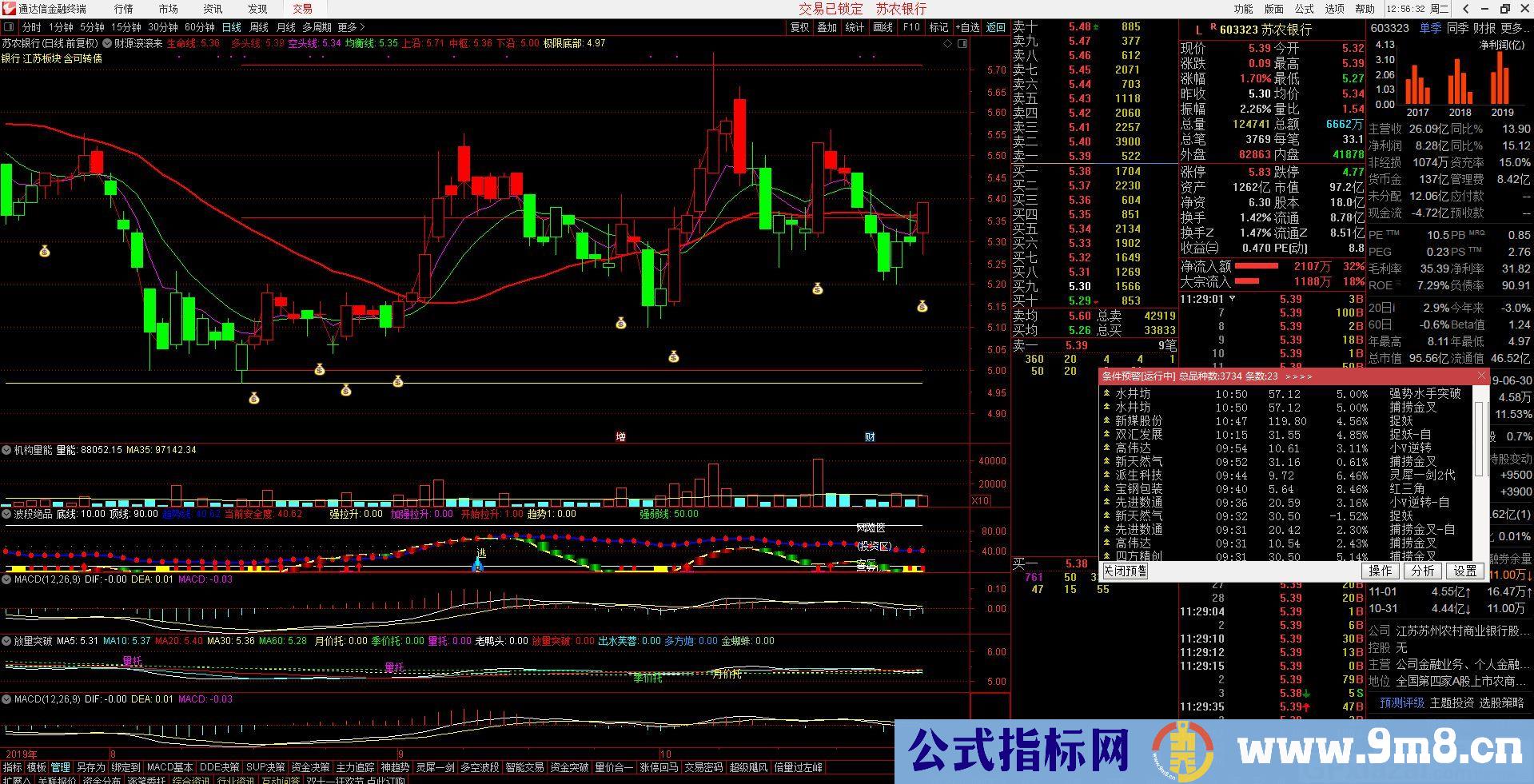The height and width of the screenshot is (784, 1534).
Task: Click the 增 marker below the chart
Action: click(x=621, y=436)
